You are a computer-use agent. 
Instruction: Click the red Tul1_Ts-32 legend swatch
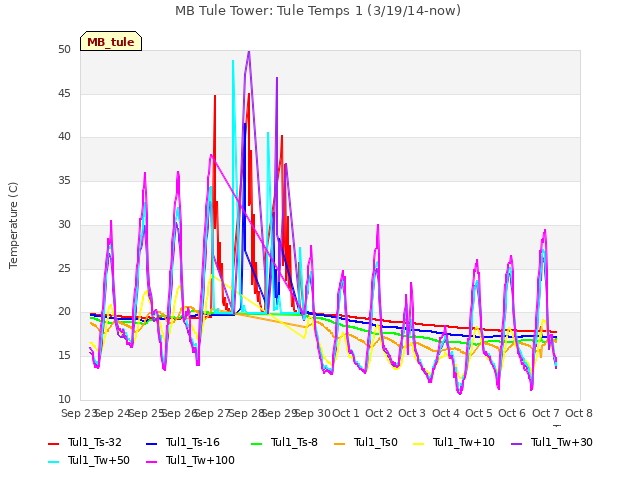click(53, 444)
